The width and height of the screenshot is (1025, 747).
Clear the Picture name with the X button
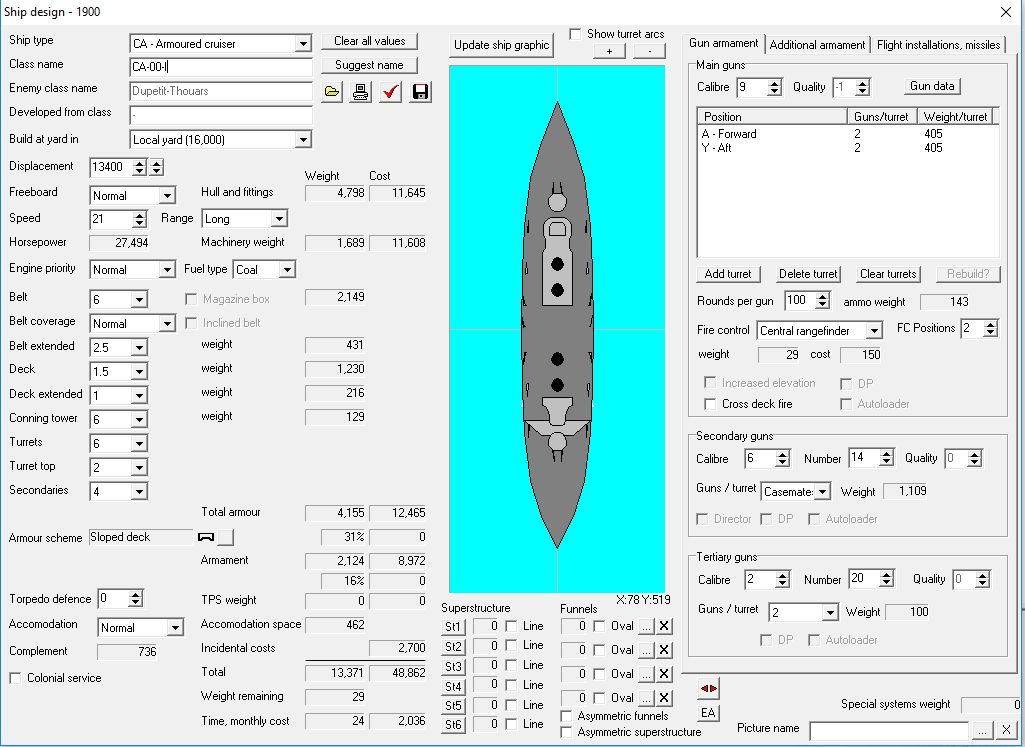click(x=1006, y=729)
